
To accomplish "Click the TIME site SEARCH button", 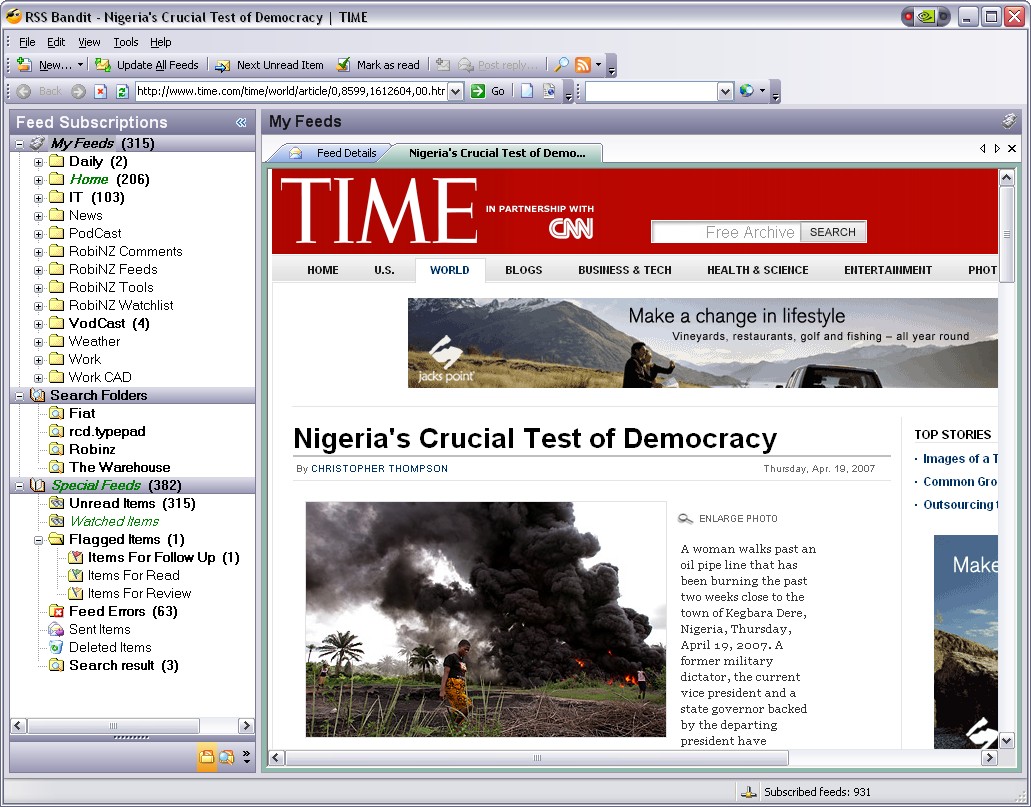I will click(x=832, y=232).
